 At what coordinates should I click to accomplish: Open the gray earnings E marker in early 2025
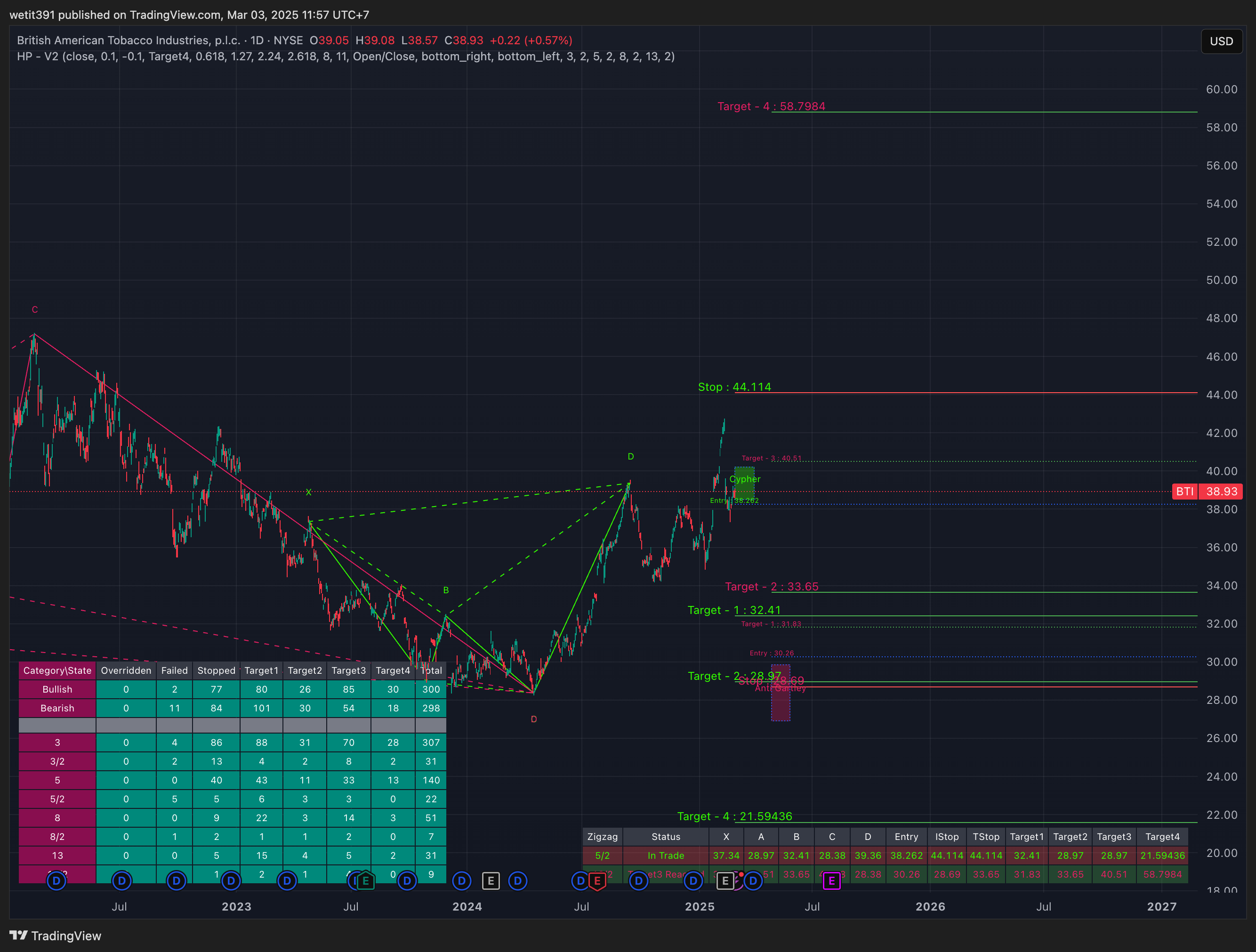[725, 881]
